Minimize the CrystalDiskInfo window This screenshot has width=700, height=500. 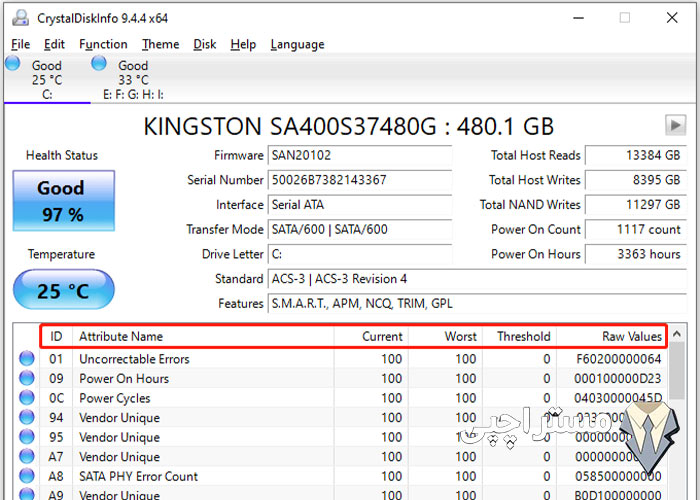579,18
